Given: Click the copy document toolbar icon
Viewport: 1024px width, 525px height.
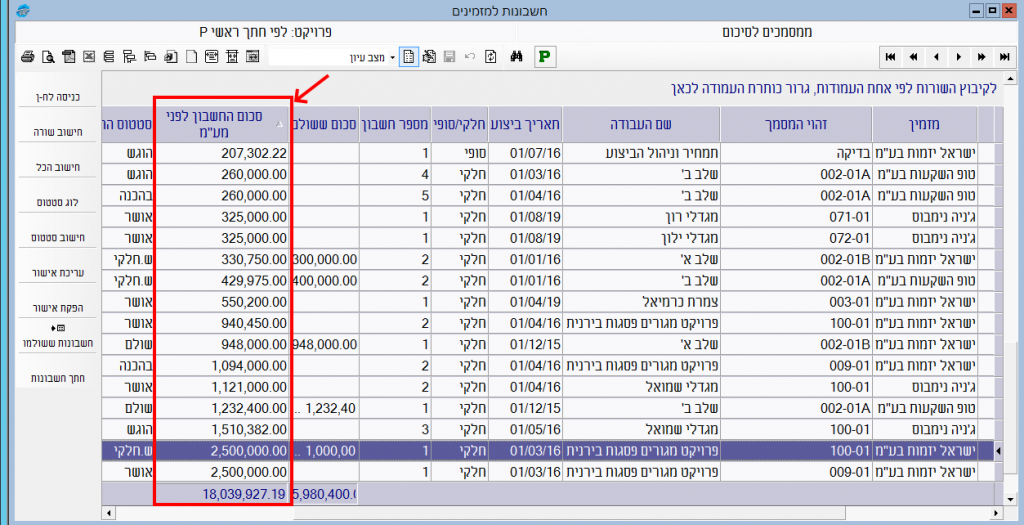Looking at the screenshot, I should (170, 57).
